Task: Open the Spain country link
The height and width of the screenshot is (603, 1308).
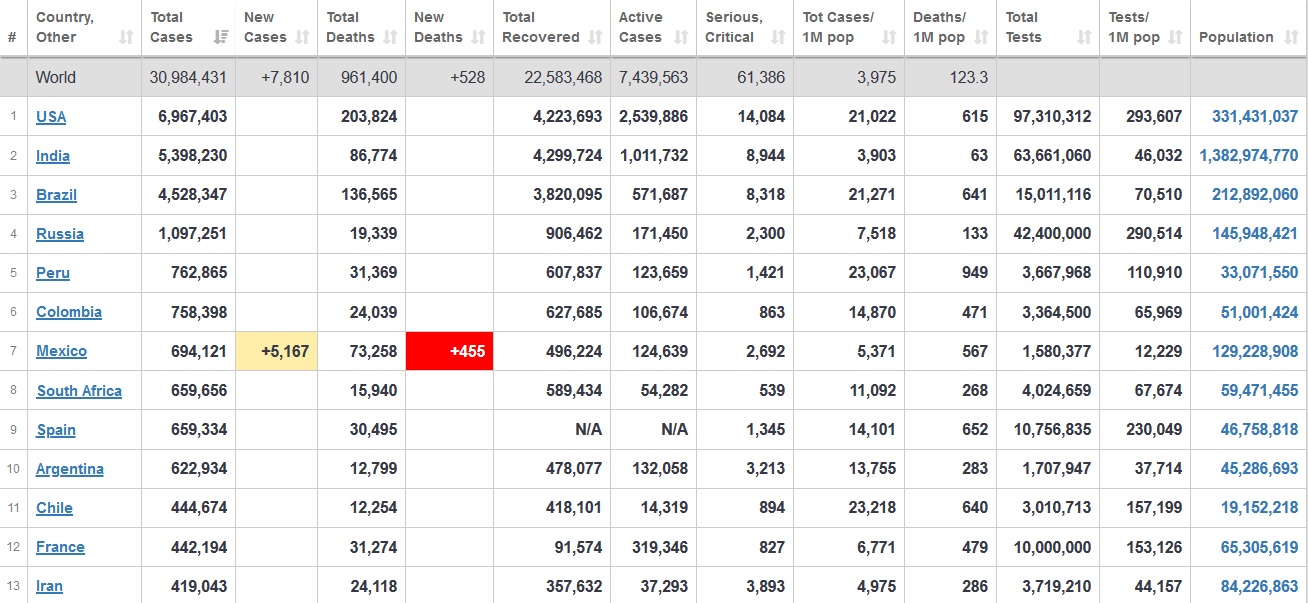Action: click(x=56, y=430)
